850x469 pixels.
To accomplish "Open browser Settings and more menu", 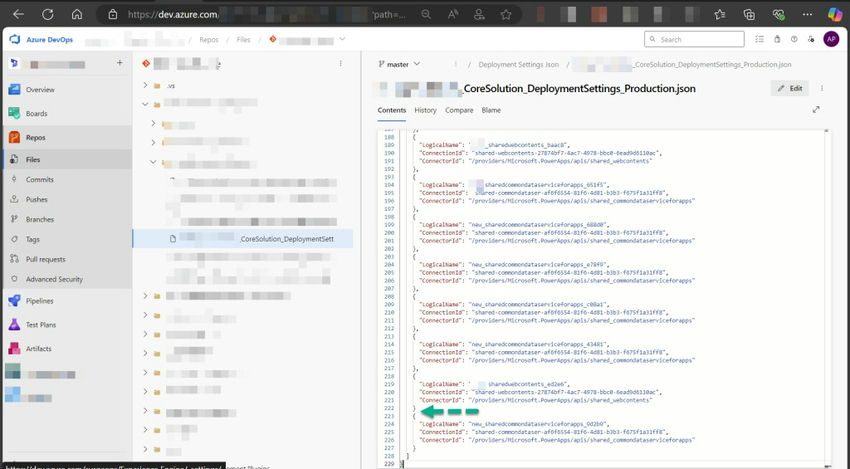I will click(x=807, y=15).
